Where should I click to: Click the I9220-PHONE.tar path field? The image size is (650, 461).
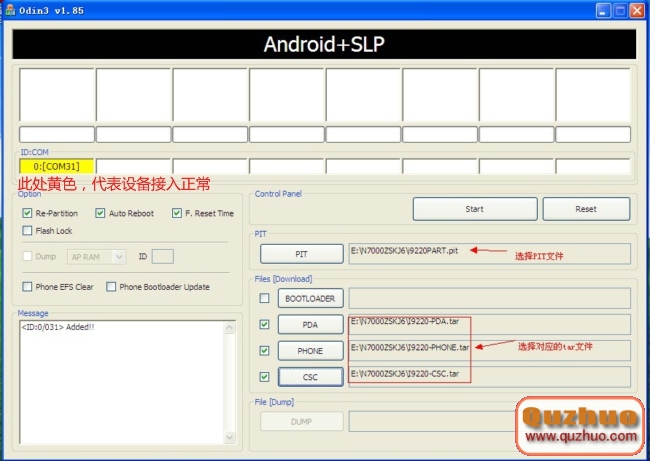point(490,351)
